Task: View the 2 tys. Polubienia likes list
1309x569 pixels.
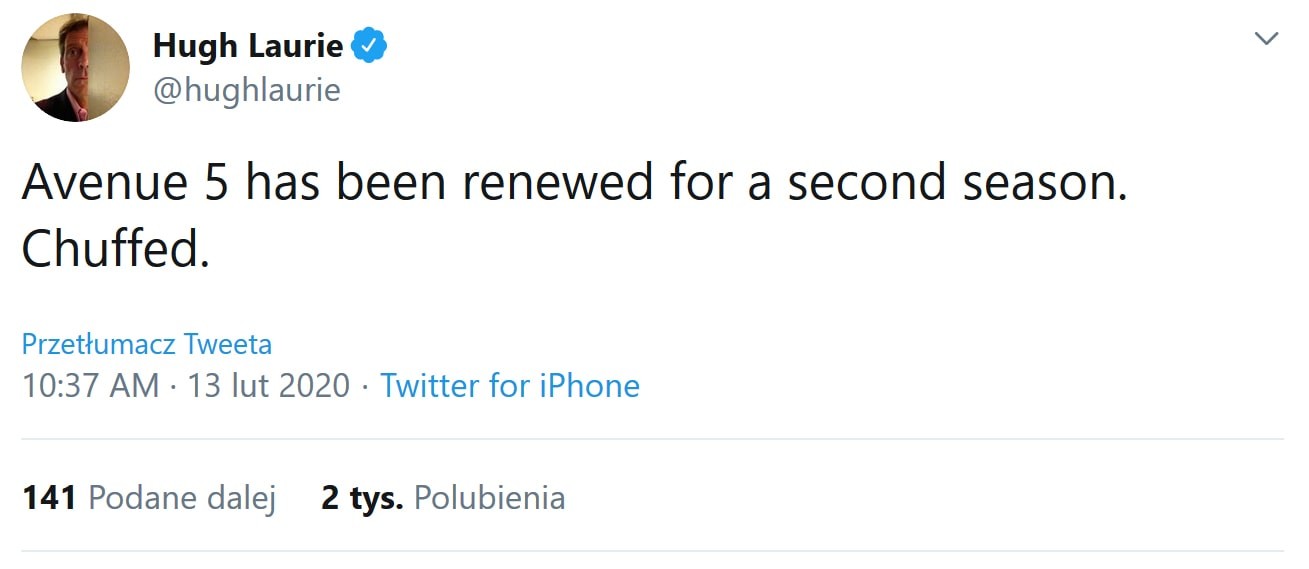Action: [443, 498]
